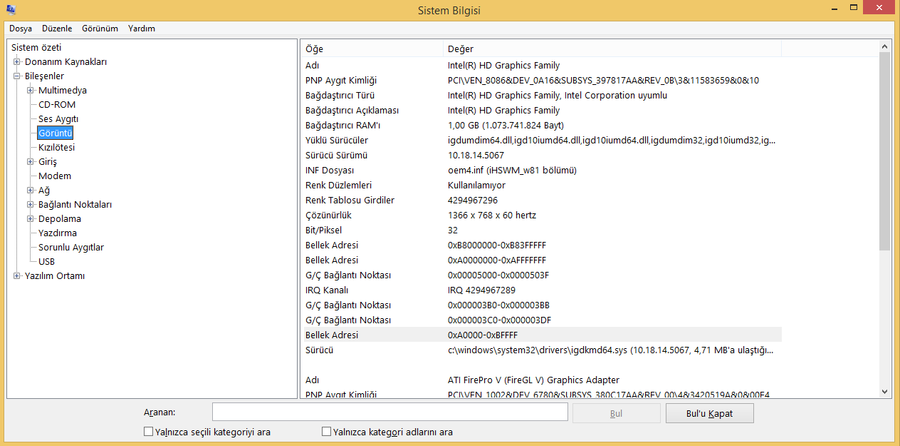
Task: Click the Sistem Bilgisi title bar icon
Action: pos(11,10)
